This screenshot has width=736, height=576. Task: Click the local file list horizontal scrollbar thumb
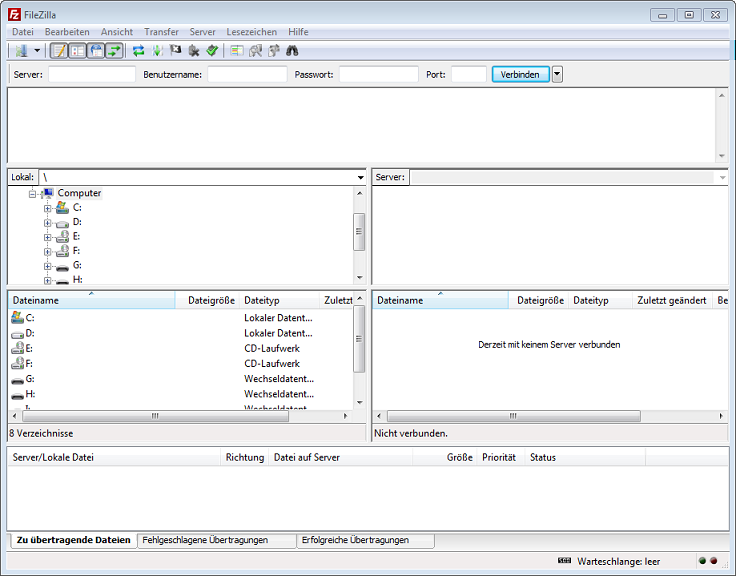point(155,416)
